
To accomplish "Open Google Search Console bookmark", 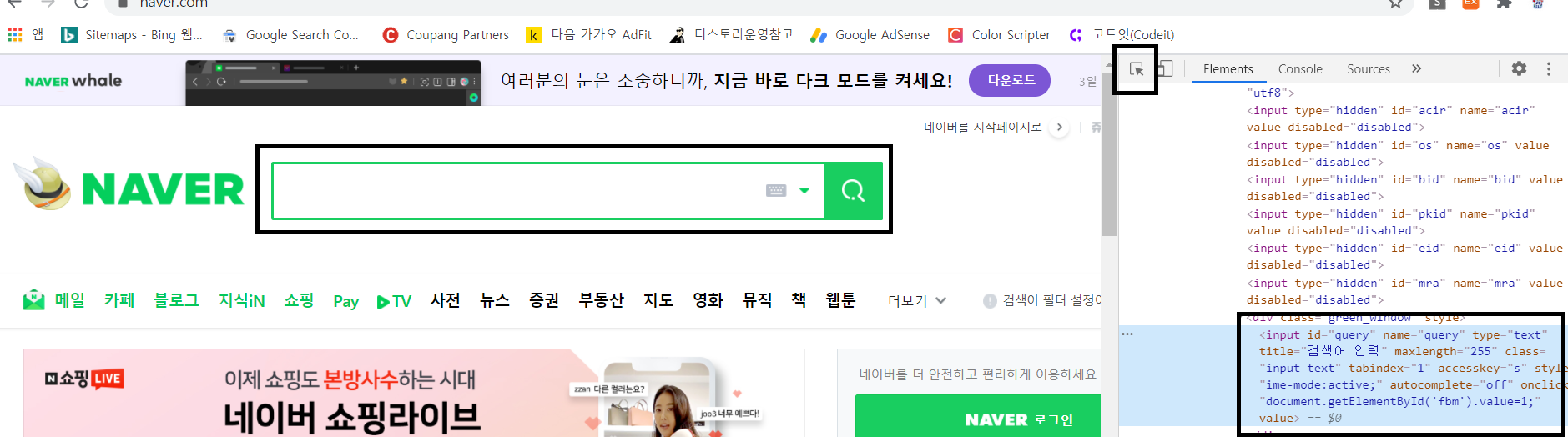I will point(290,34).
